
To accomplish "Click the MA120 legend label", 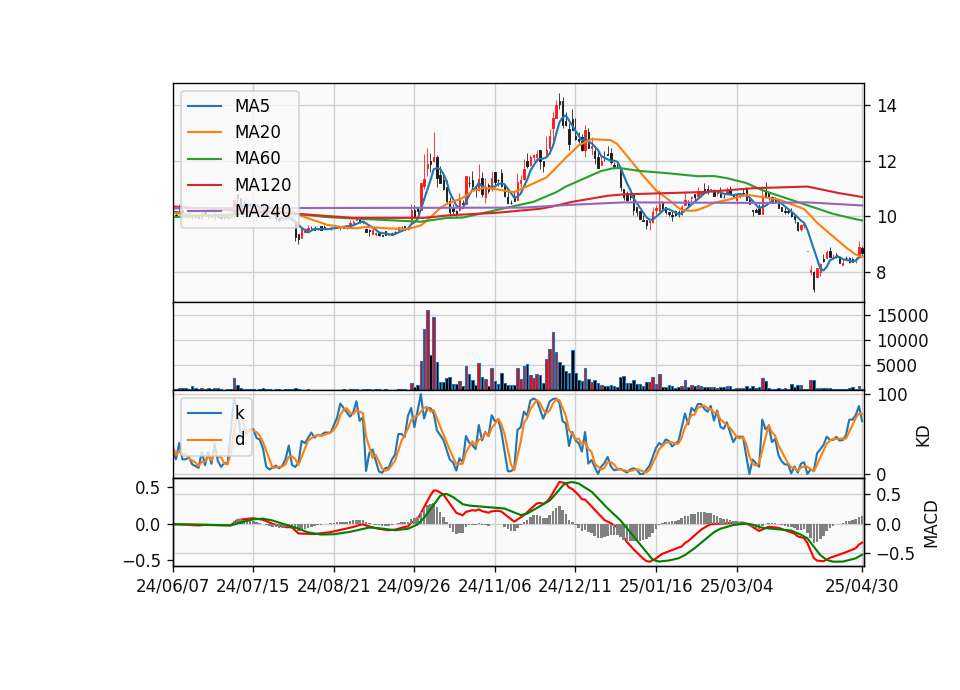I will [263, 185].
